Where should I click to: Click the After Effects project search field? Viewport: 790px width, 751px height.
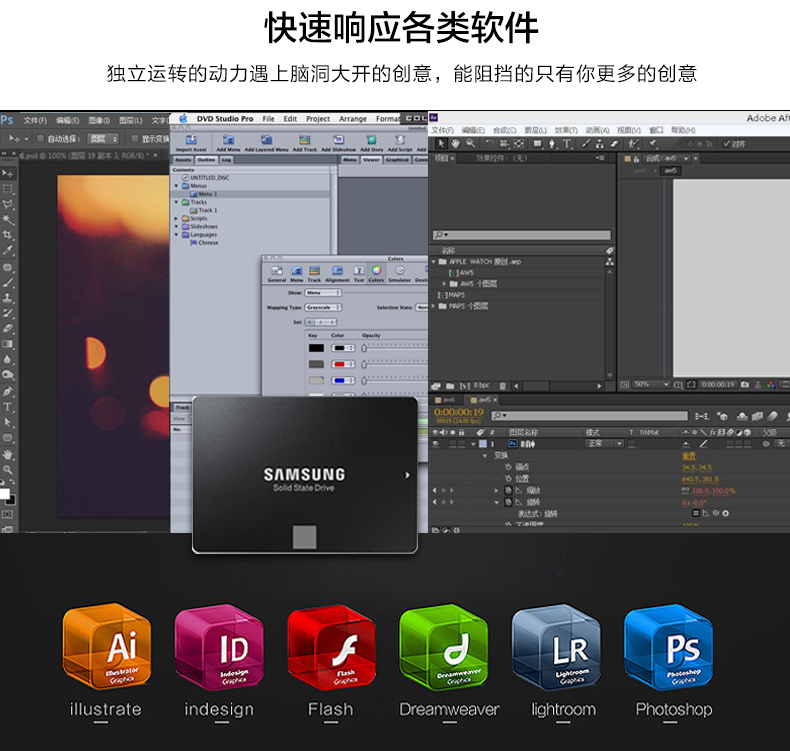520,235
